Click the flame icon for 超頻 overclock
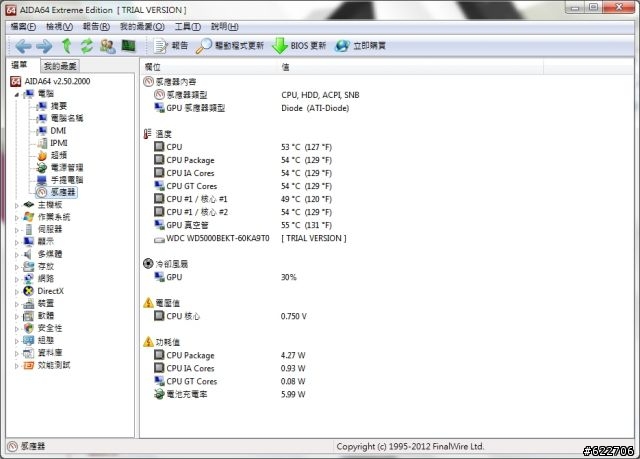The width and height of the screenshot is (640, 459). tap(42, 155)
